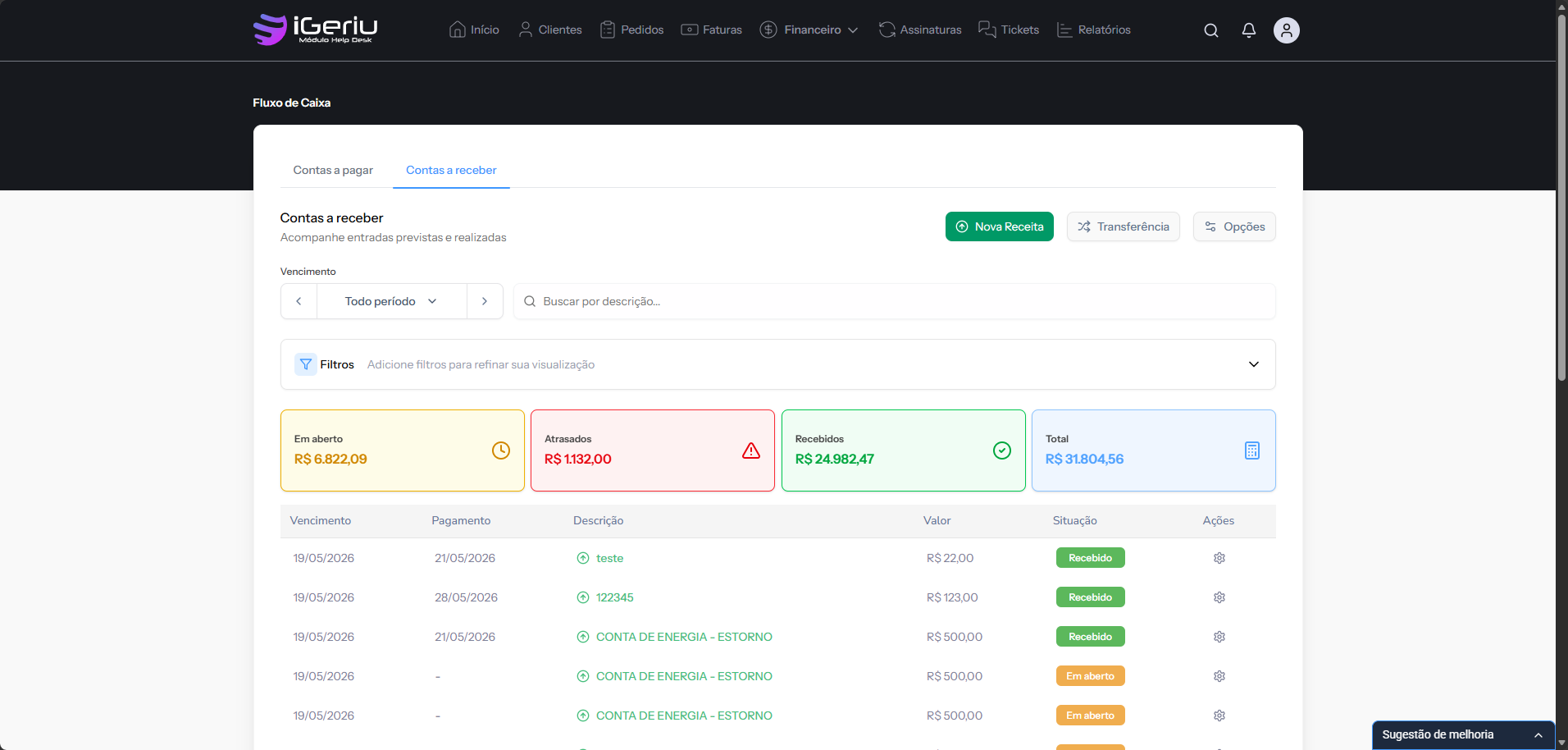
Task: Go to previous period with left arrow
Action: click(299, 301)
